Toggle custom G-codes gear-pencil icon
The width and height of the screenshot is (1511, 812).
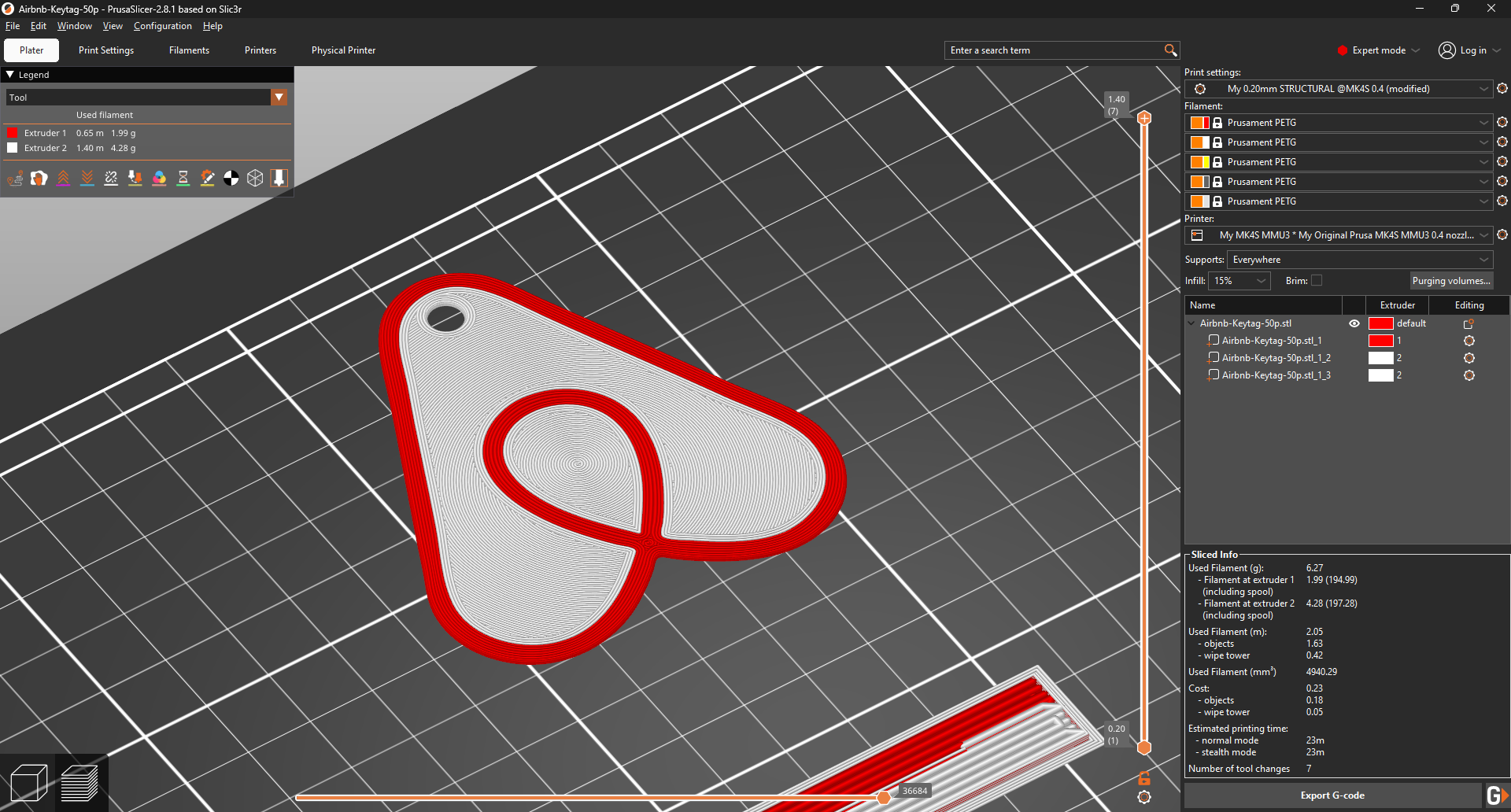pyautogui.click(x=208, y=179)
